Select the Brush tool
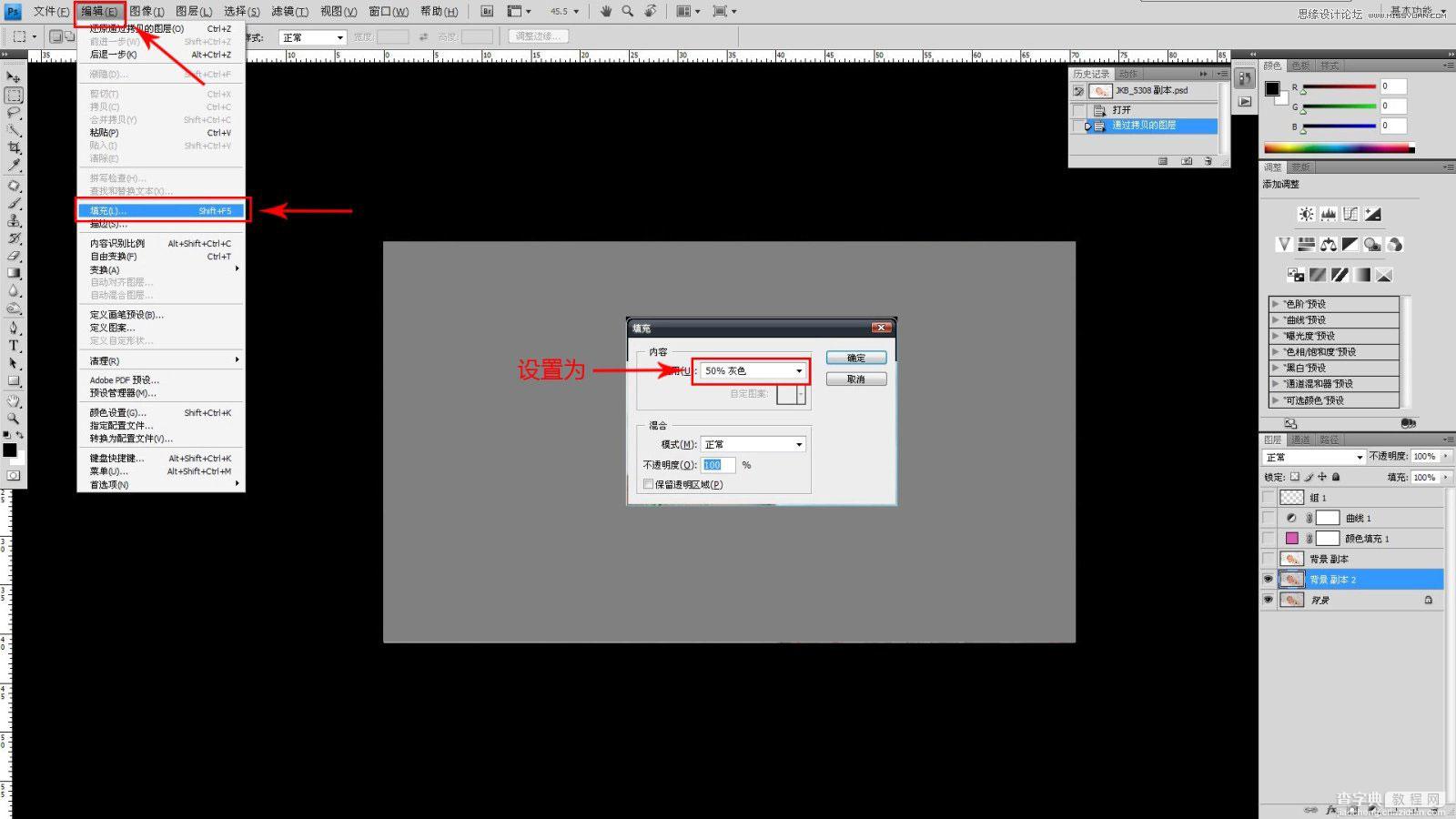The image size is (1456, 819). pyautogui.click(x=14, y=203)
